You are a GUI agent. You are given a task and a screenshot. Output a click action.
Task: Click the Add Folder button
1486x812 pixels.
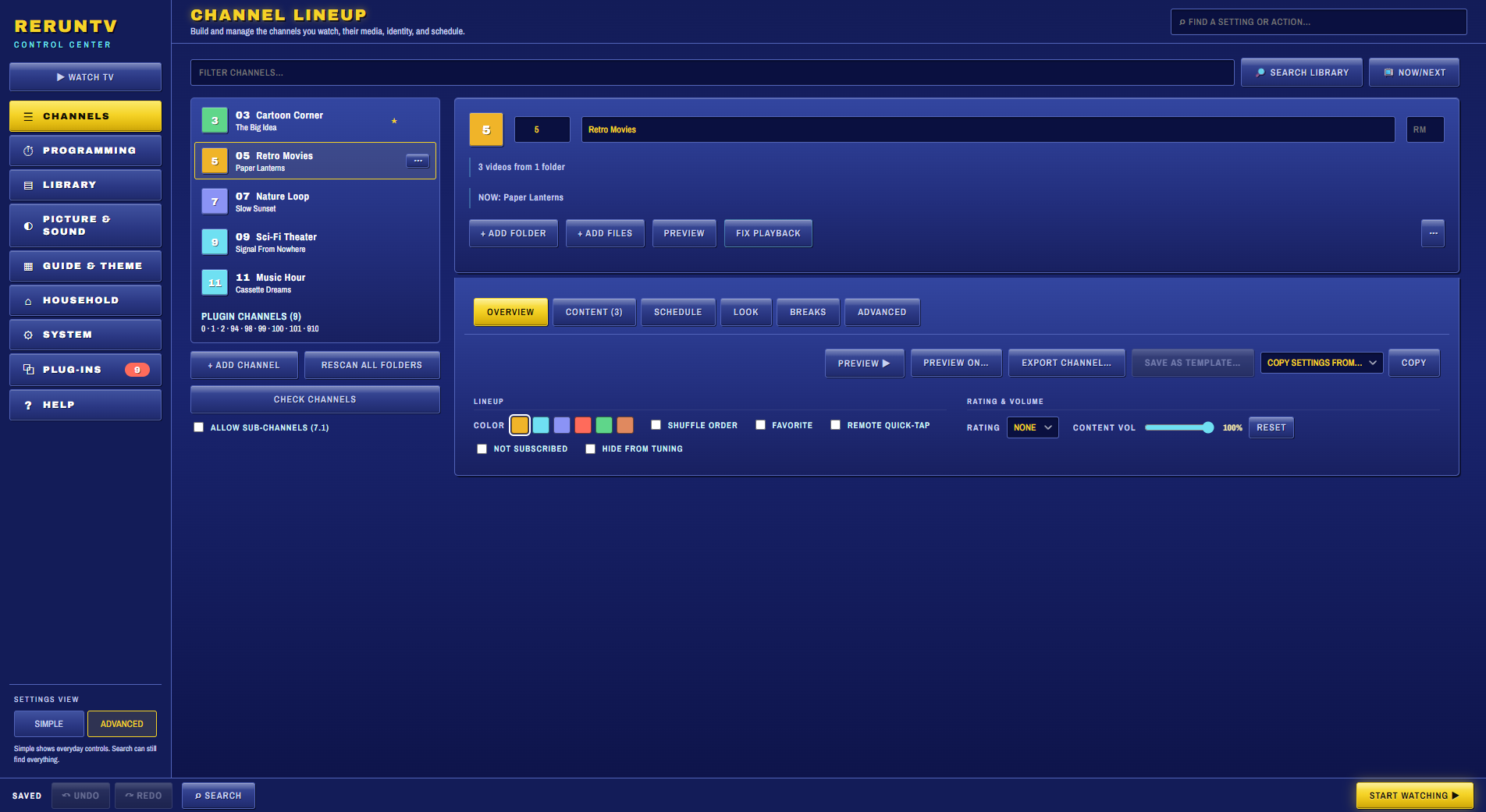pyautogui.click(x=514, y=233)
